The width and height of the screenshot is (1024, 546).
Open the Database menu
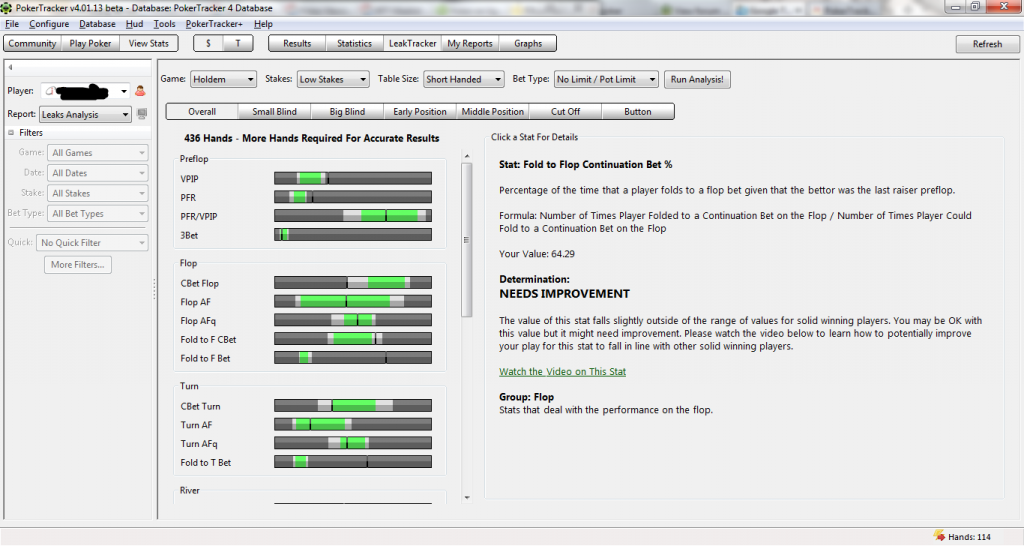pos(97,24)
